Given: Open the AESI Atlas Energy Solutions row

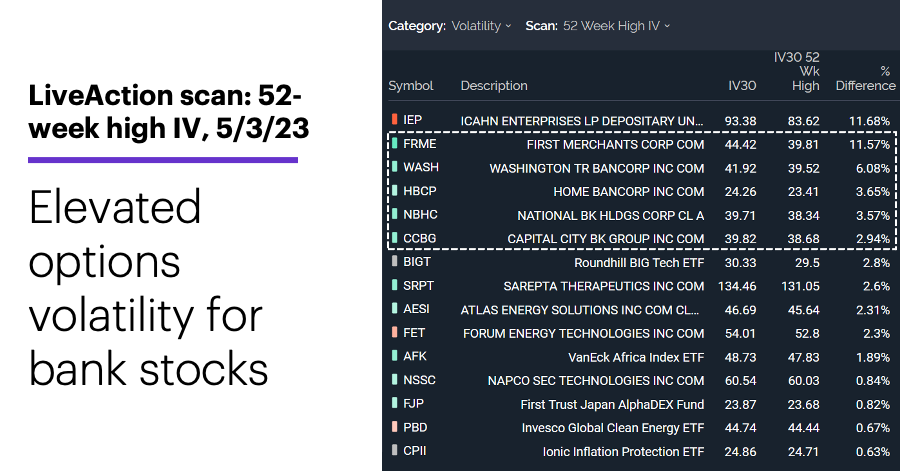Looking at the screenshot, I should tap(641, 309).
